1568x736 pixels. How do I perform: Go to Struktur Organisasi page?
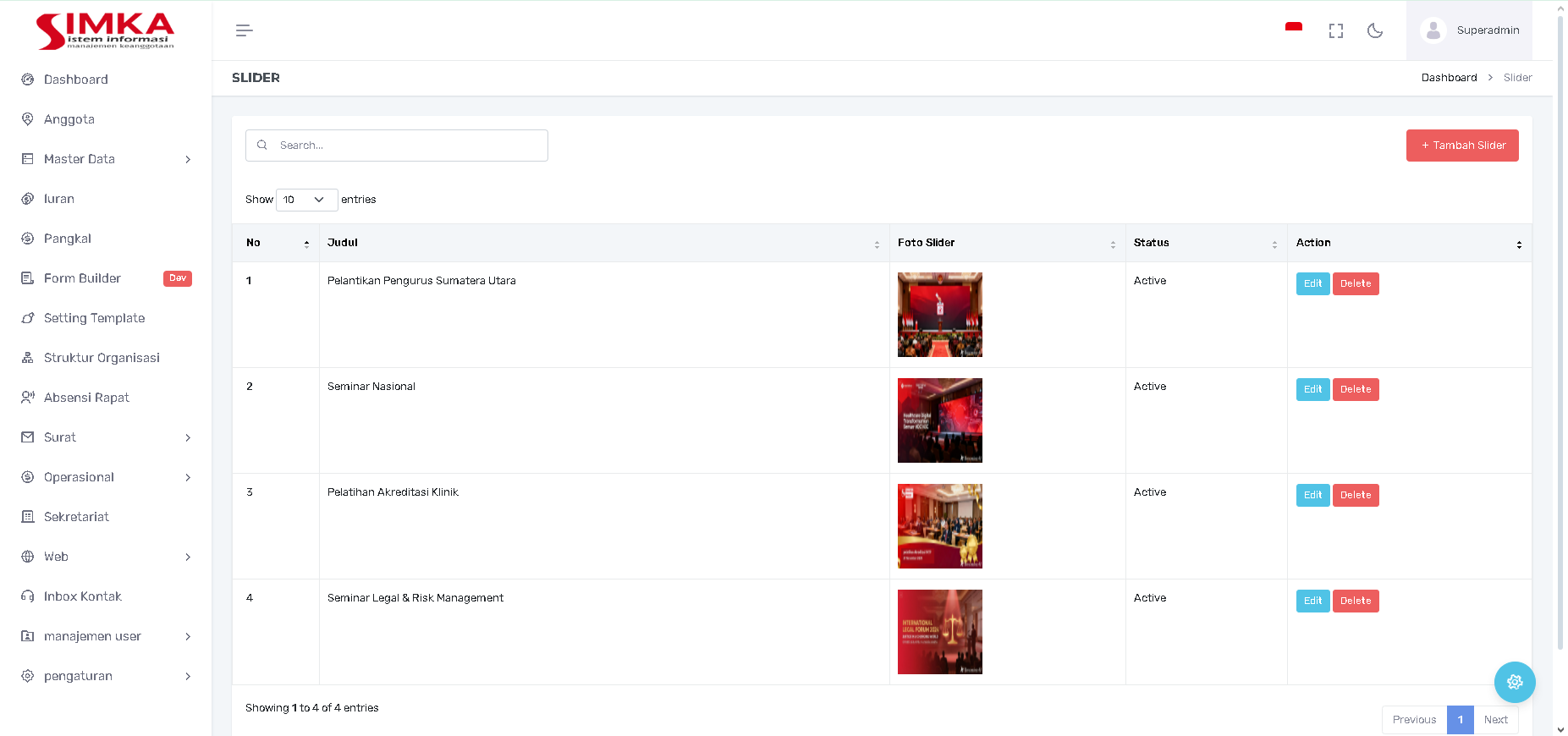coord(102,358)
